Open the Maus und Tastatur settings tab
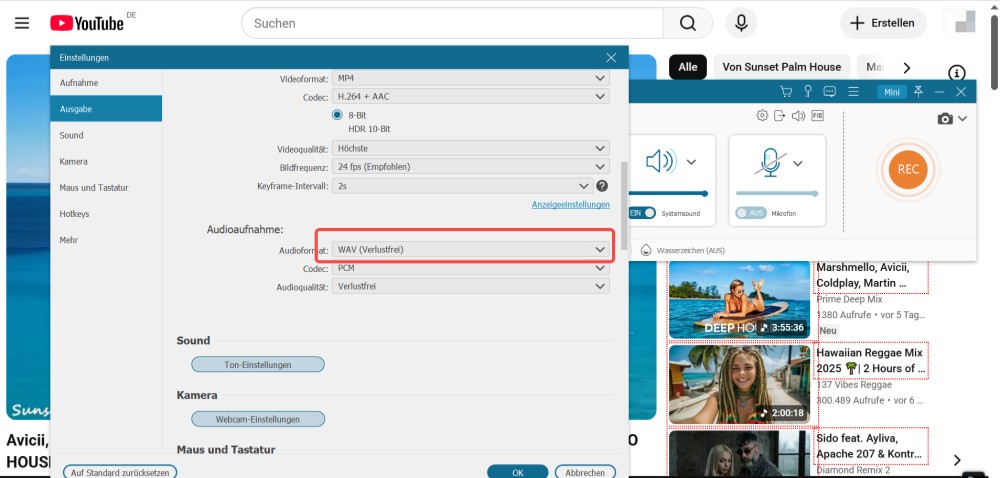Viewport: 1000px width, 478px height. tap(106, 187)
